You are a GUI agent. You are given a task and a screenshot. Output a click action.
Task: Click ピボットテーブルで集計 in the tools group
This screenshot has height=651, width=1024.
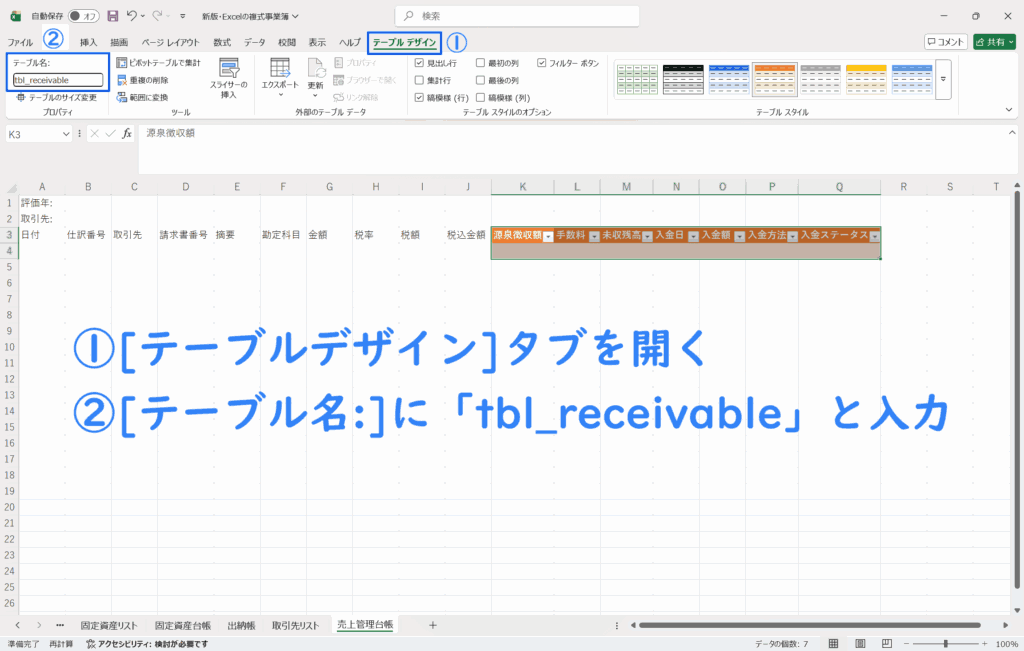158,63
